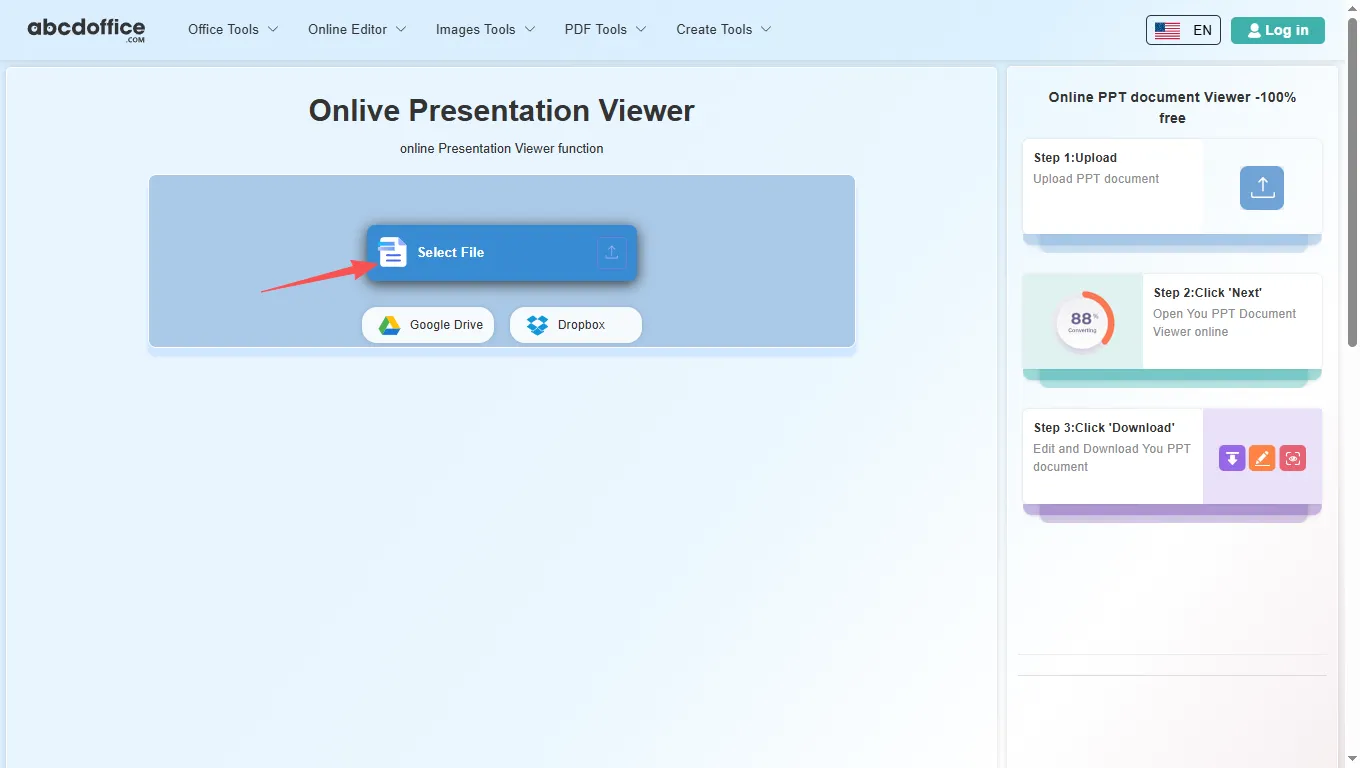
Task: Click the Step 1:Upload heading
Action: [x=1075, y=158]
